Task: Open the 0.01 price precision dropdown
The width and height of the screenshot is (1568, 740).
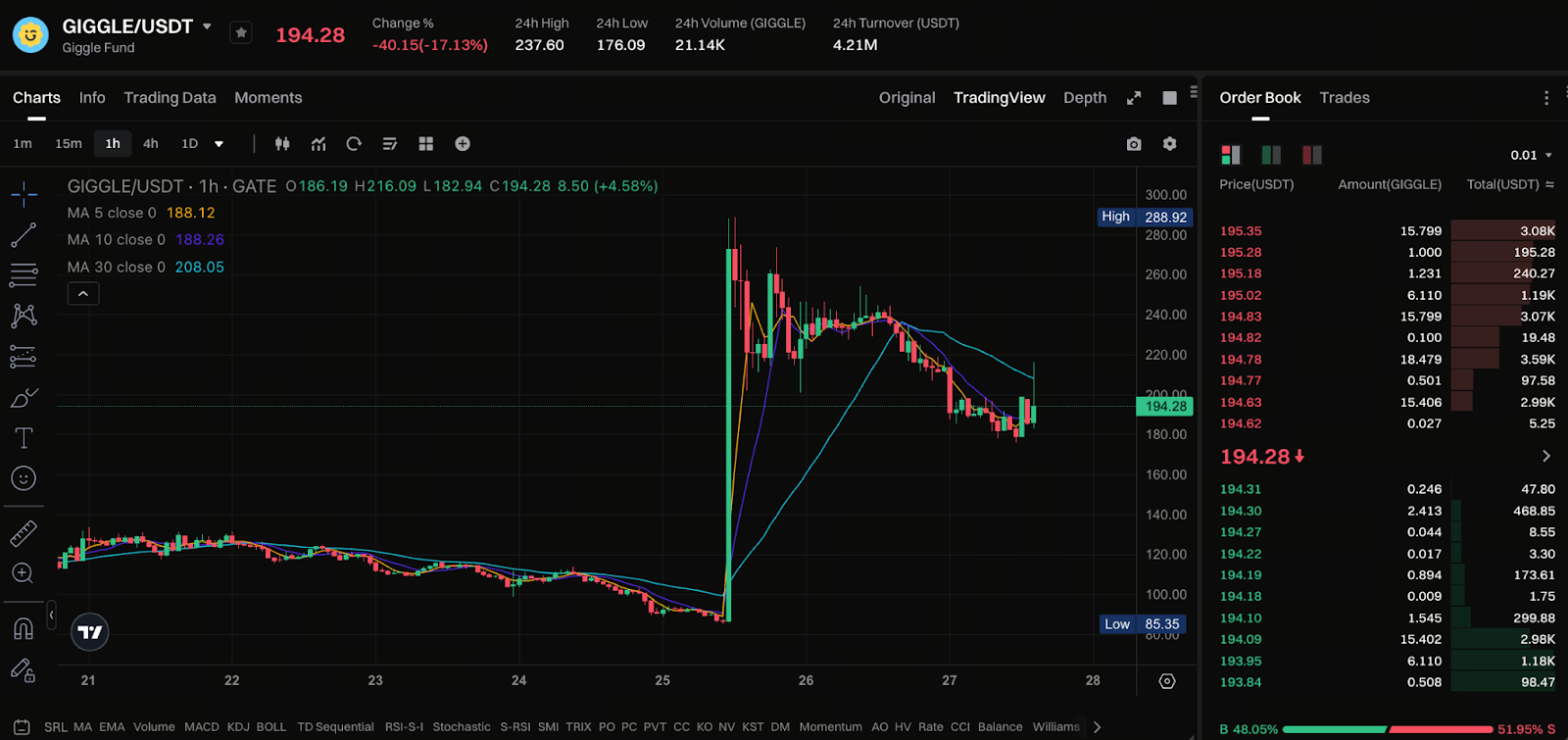Action: pyautogui.click(x=1532, y=155)
